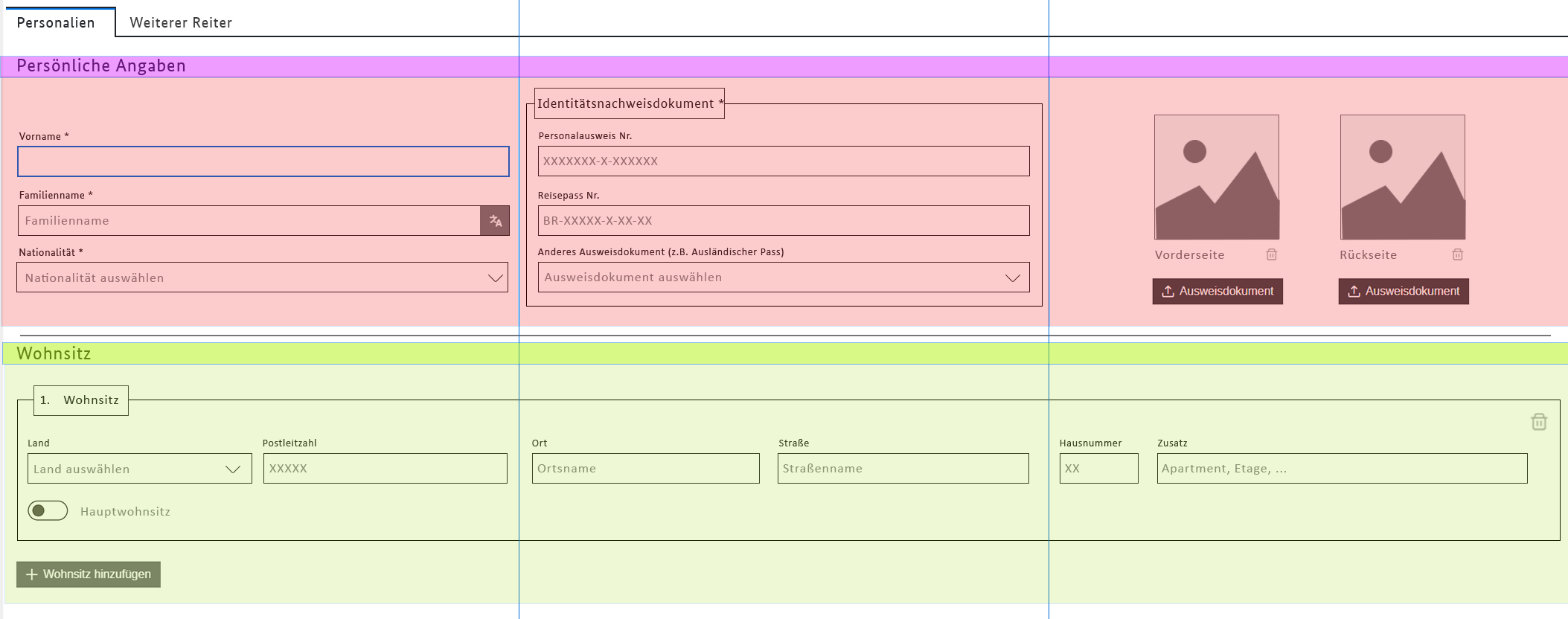Screen dimensions: 1568x619
Task: Click the Vorderseite caption
Action: [1189, 254]
